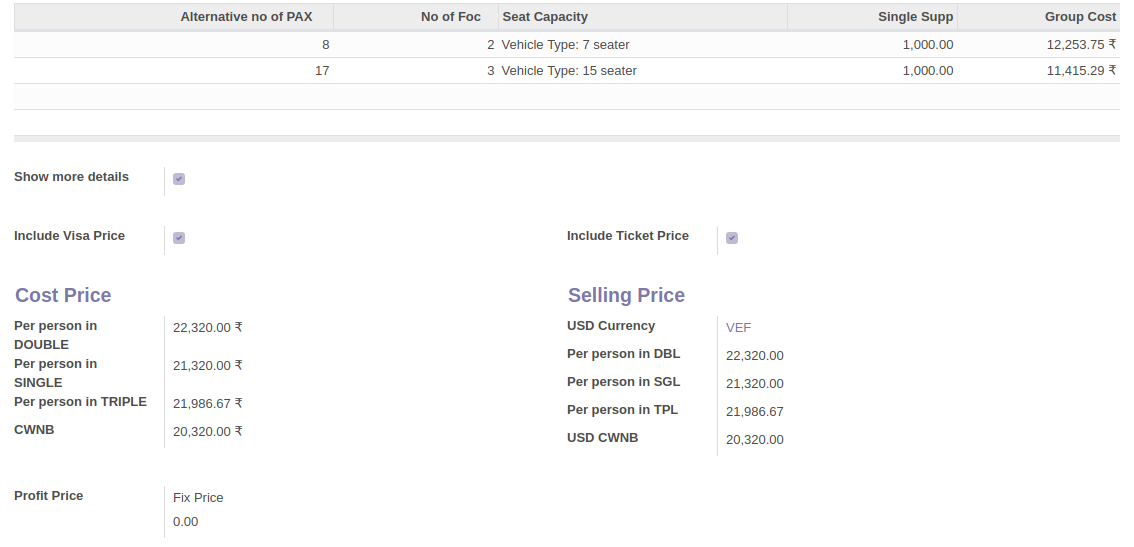
Task: Click Cost Price Per person in TRIPLE amount
Action: click(x=207, y=404)
